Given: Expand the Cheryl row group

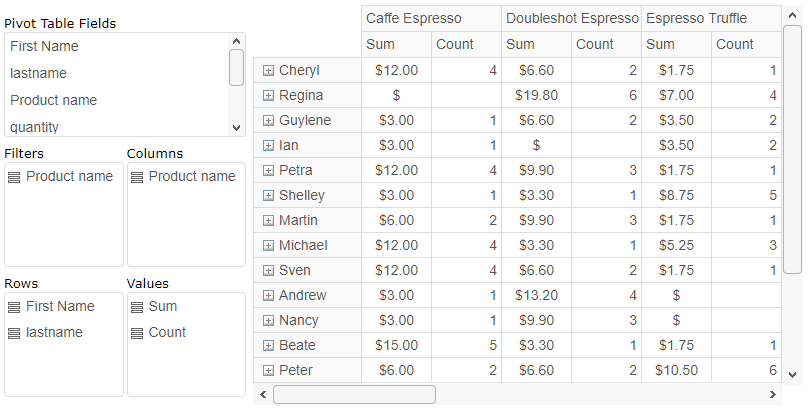Looking at the screenshot, I should point(268,70).
